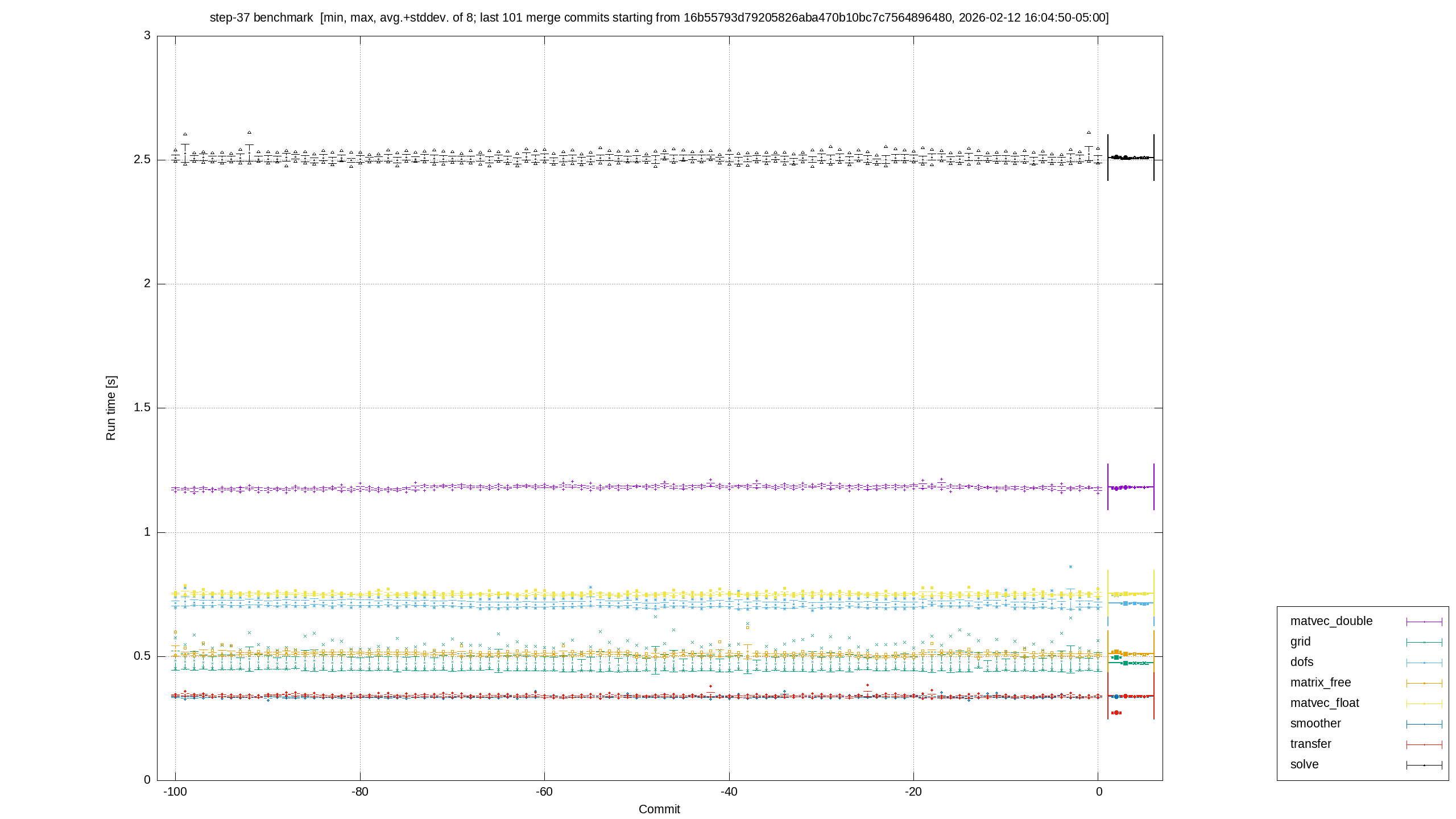Click the matvec_double purple line sample
Viewport: 1456px width, 819px height.
click(x=1424, y=622)
